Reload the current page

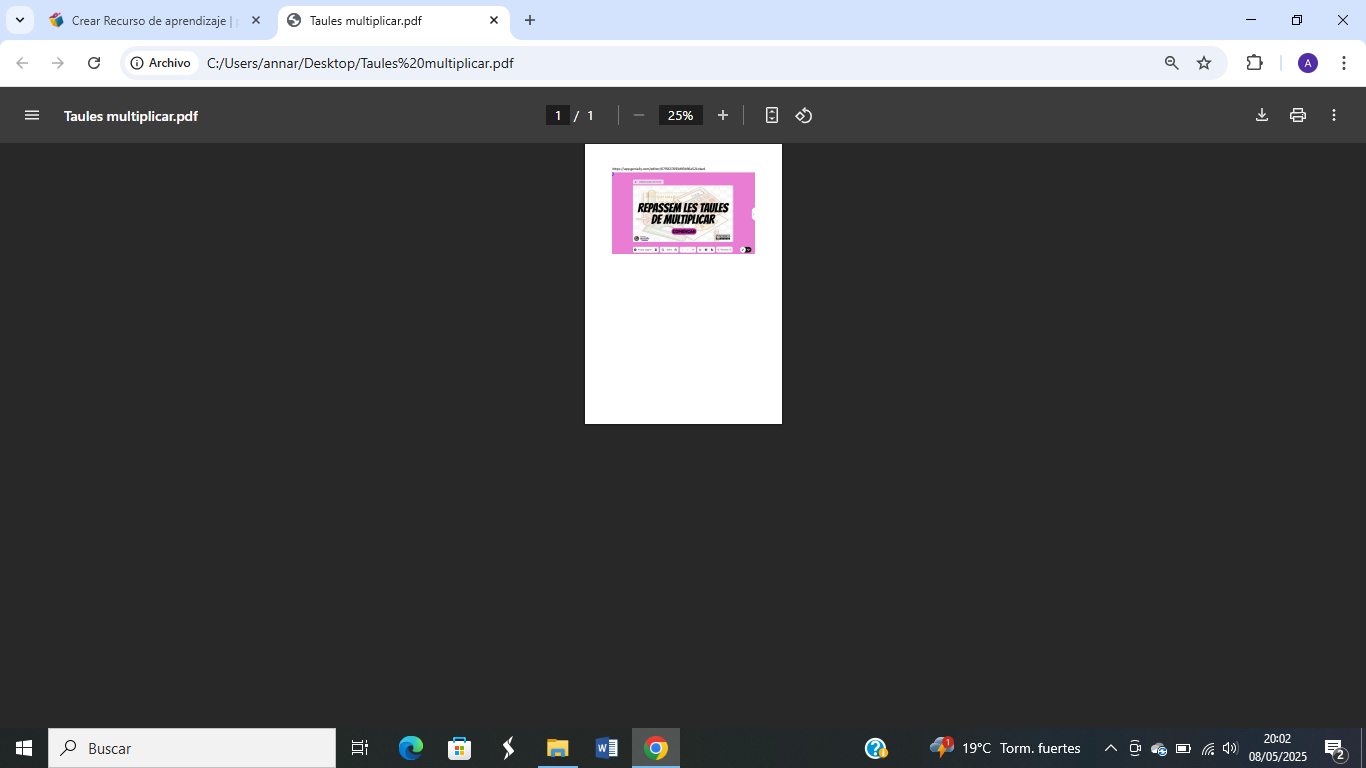[x=94, y=63]
